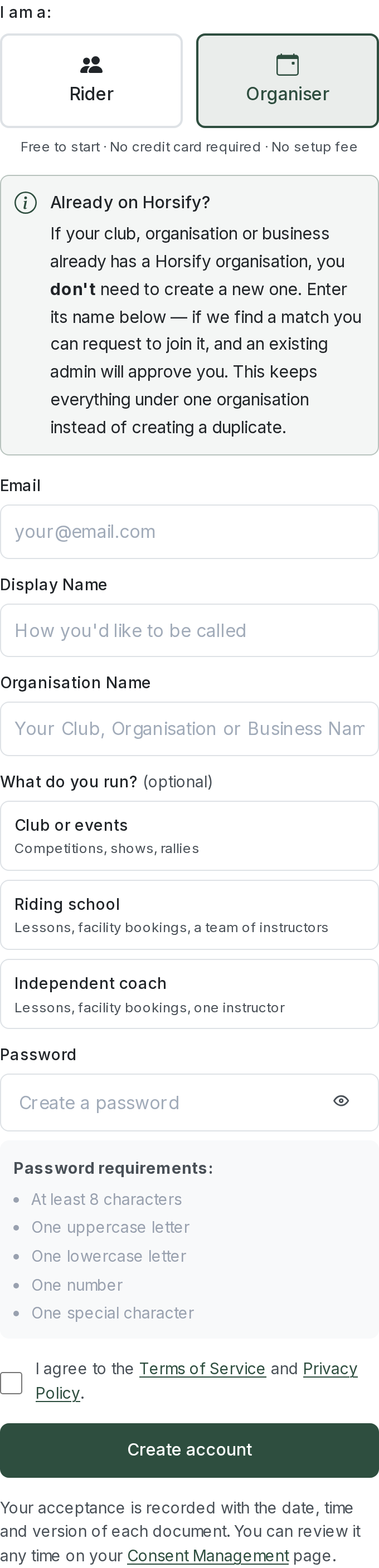This screenshot has width=379, height=1568.
Task: Tick the agree to terms checkbox
Action: [x=11, y=1384]
